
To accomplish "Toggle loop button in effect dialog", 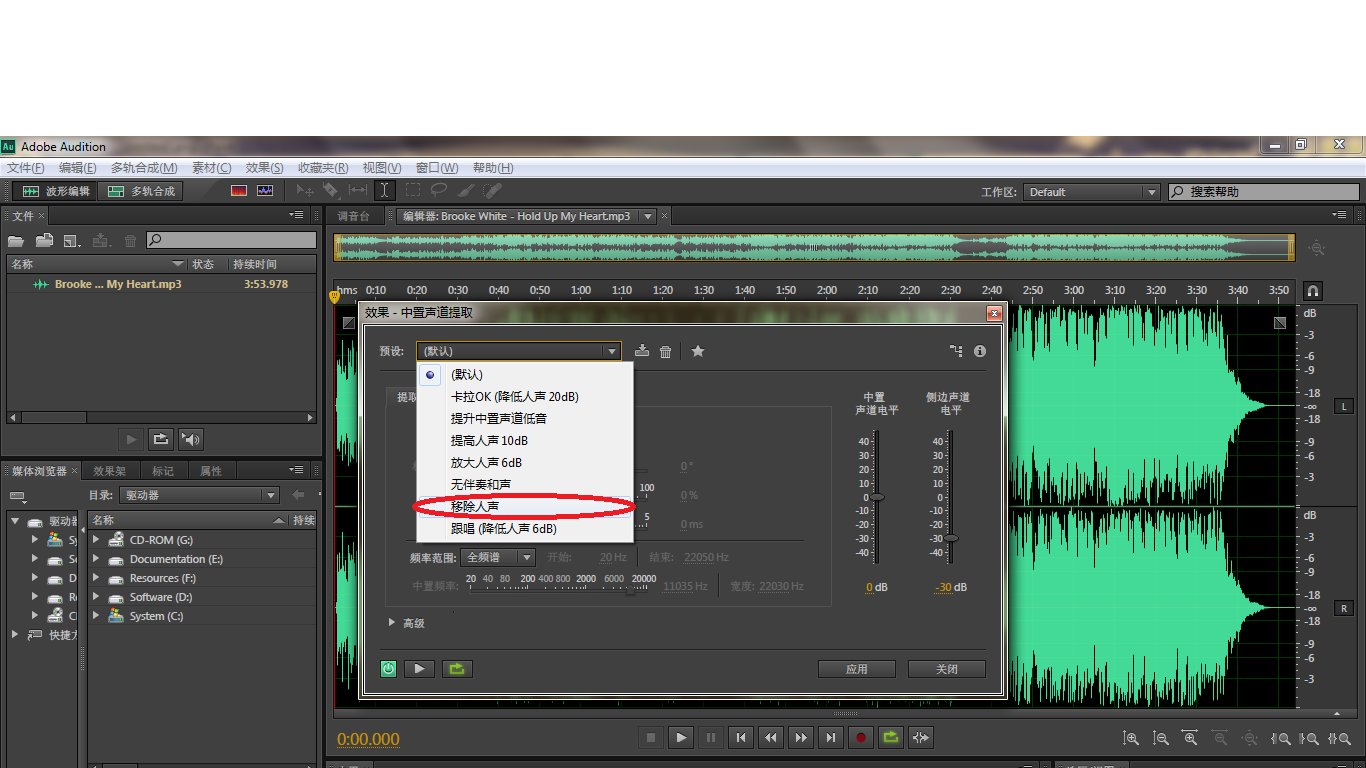I will [x=457, y=669].
